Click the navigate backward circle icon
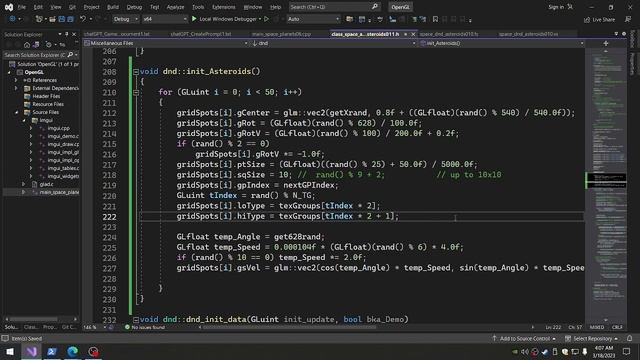 click(12, 19)
